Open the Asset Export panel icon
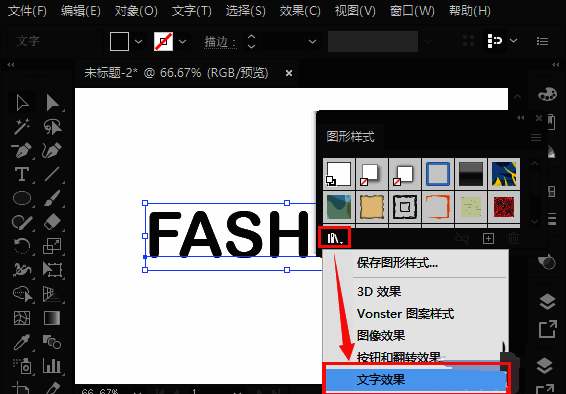Screen dimensions: 566x394 point(547,329)
